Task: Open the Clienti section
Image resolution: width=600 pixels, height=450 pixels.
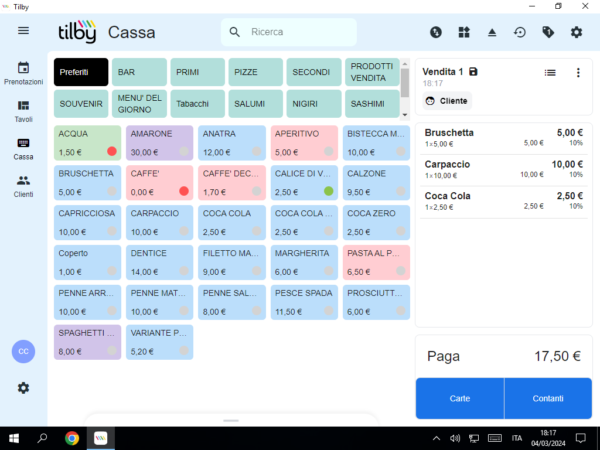Action: point(23,185)
